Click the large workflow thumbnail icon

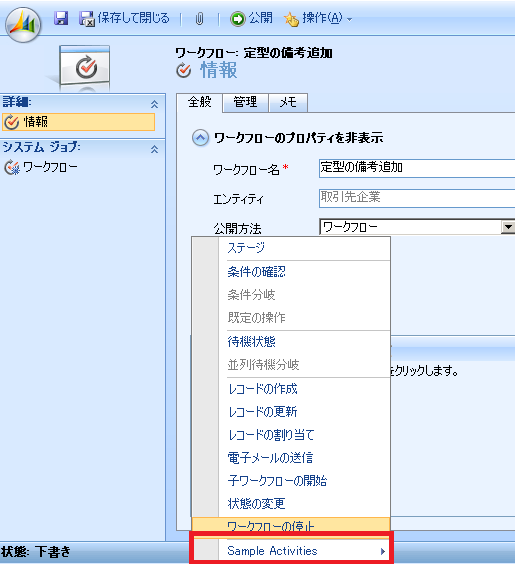(x=85, y=67)
